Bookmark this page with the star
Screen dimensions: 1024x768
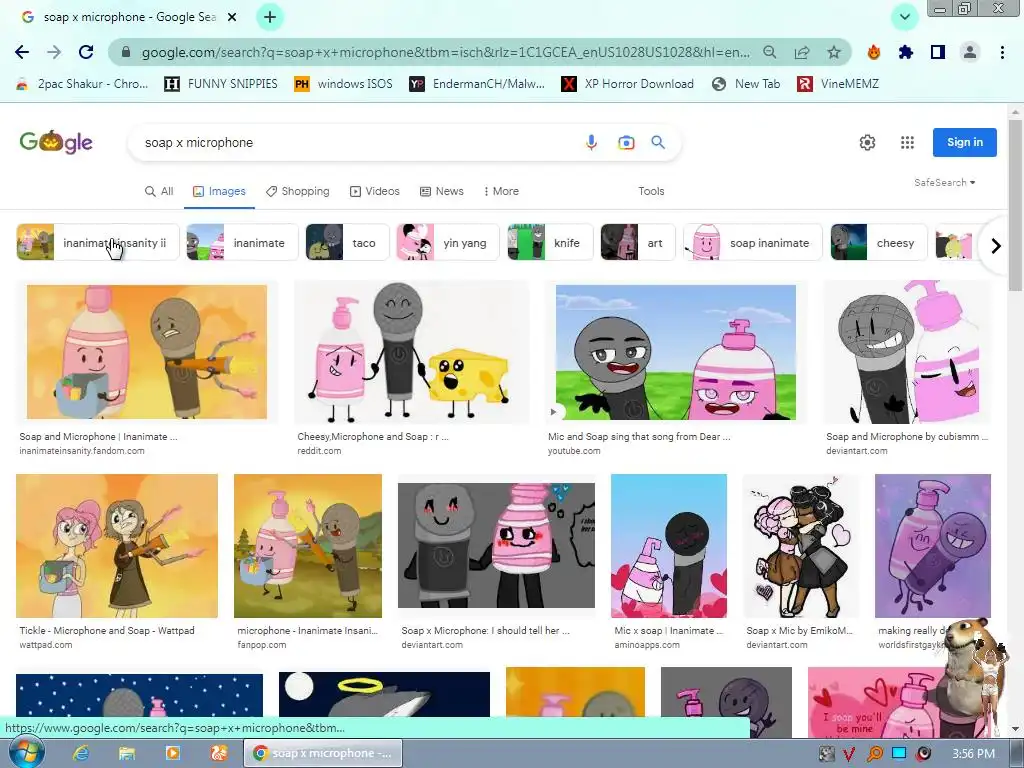(834, 52)
